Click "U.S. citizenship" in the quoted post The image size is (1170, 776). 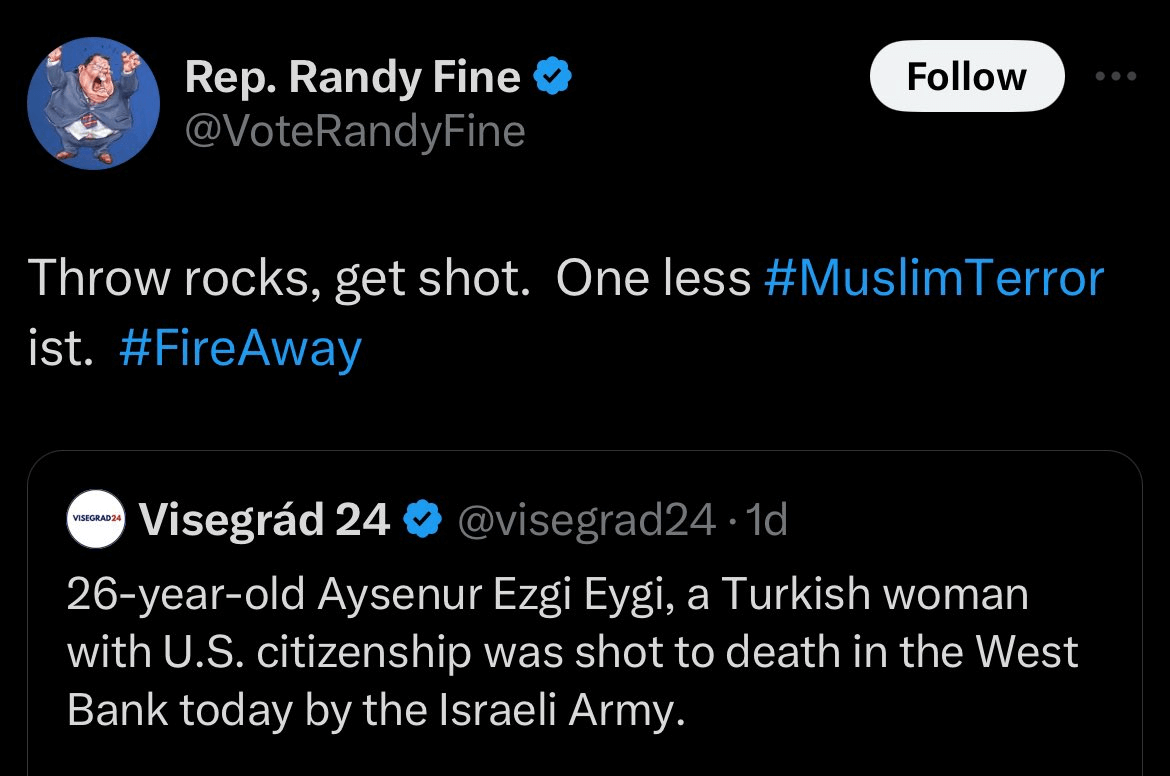coord(315,652)
